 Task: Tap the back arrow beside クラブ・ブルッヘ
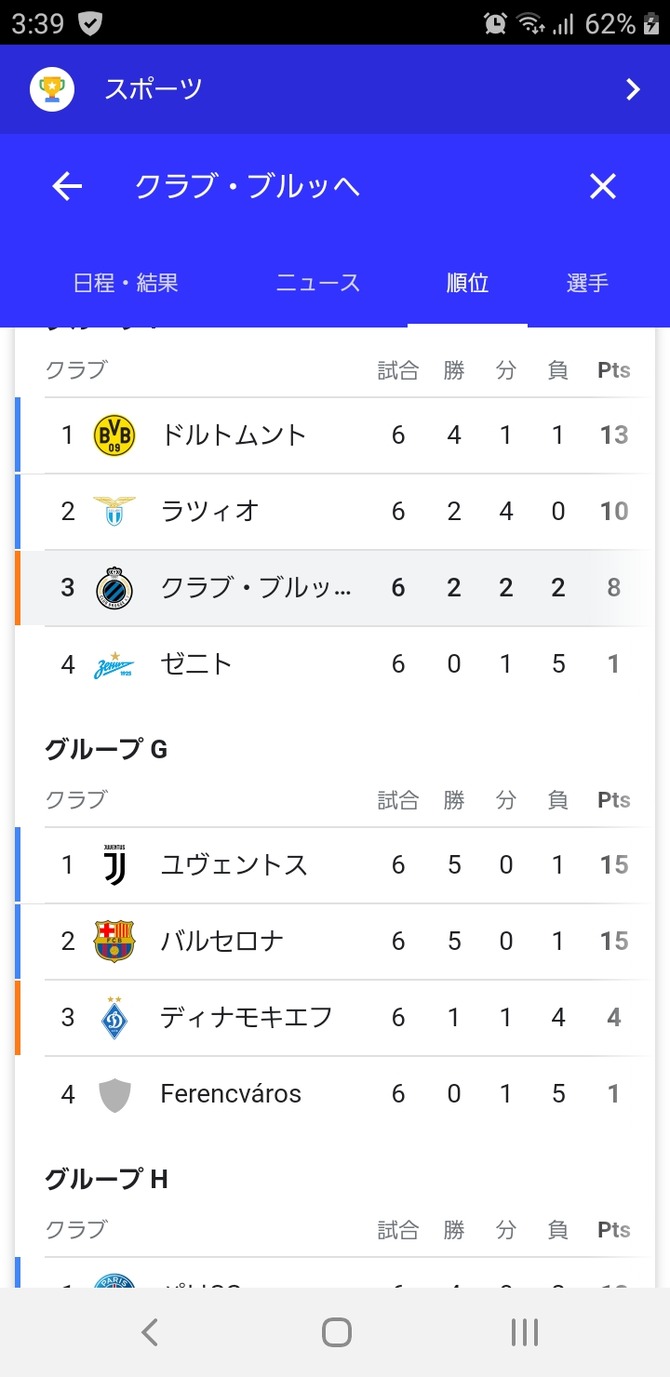click(67, 186)
